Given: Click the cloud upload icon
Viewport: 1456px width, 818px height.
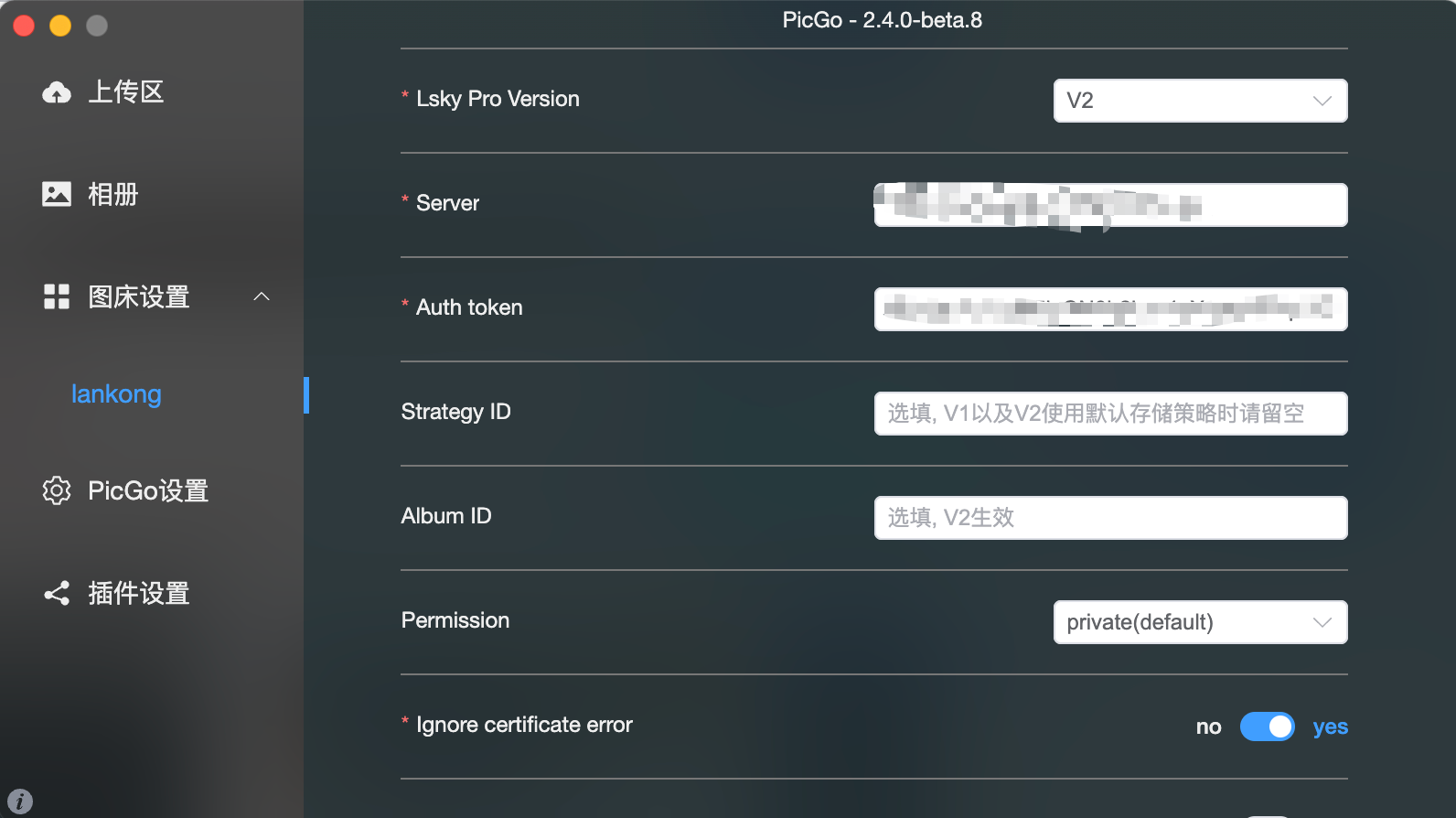Looking at the screenshot, I should pos(57,92).
